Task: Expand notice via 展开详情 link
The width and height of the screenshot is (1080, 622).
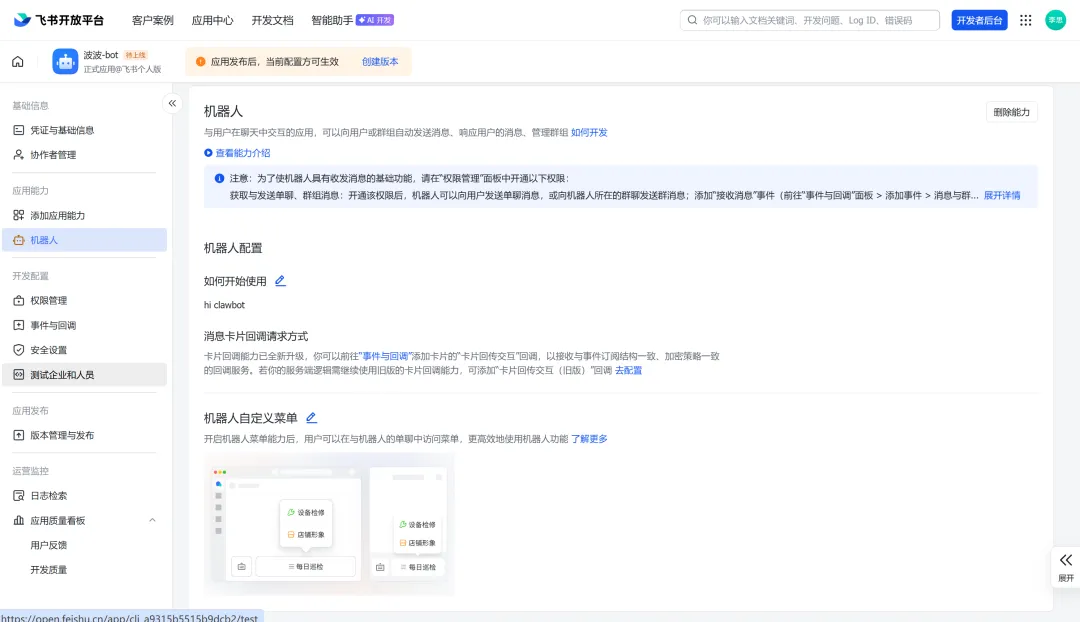Action: coord(1001,196)
